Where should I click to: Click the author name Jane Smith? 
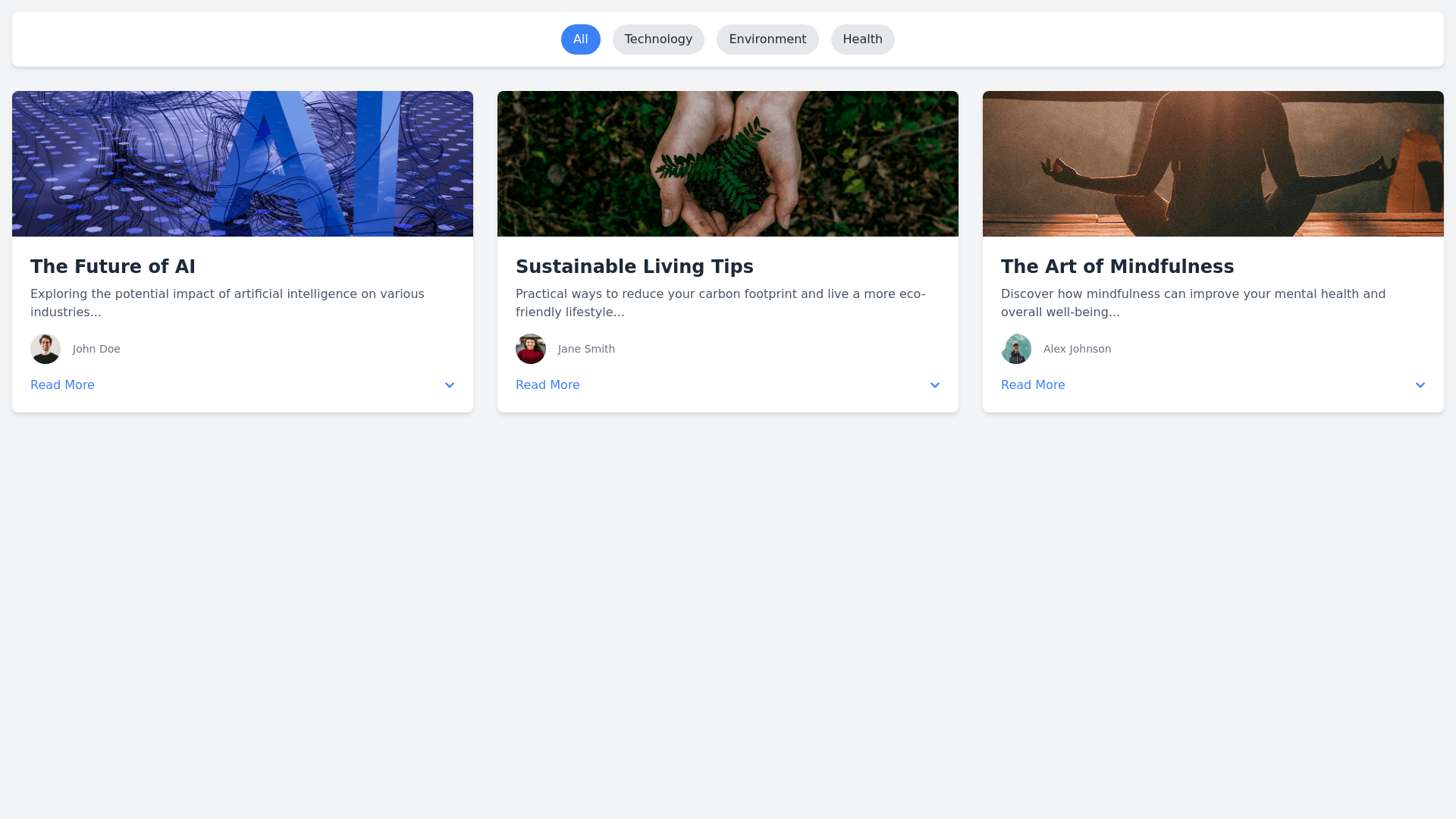pyautogui.click(x=586, y=349)
